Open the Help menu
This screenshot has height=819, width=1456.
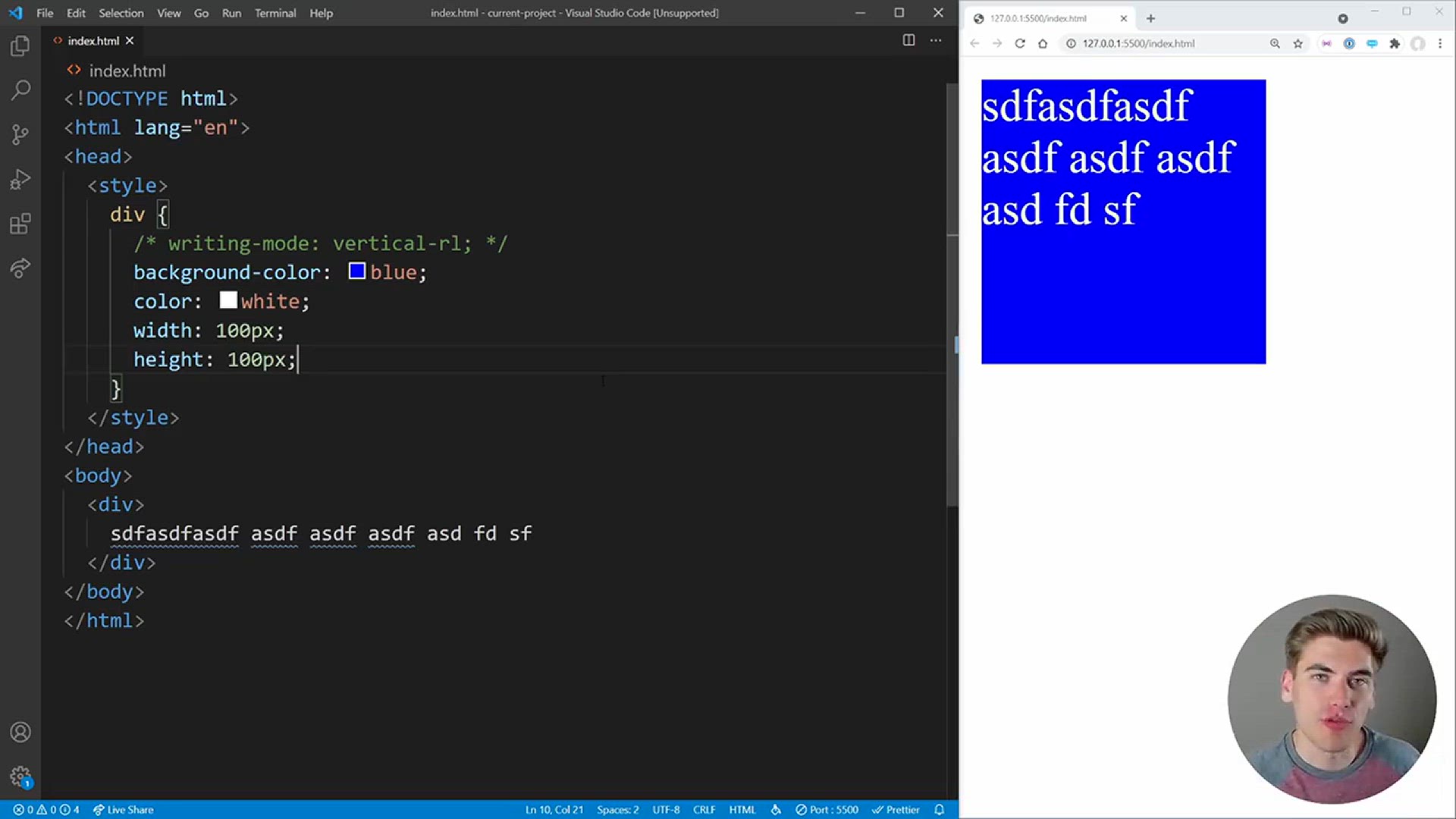coord(321,13)
